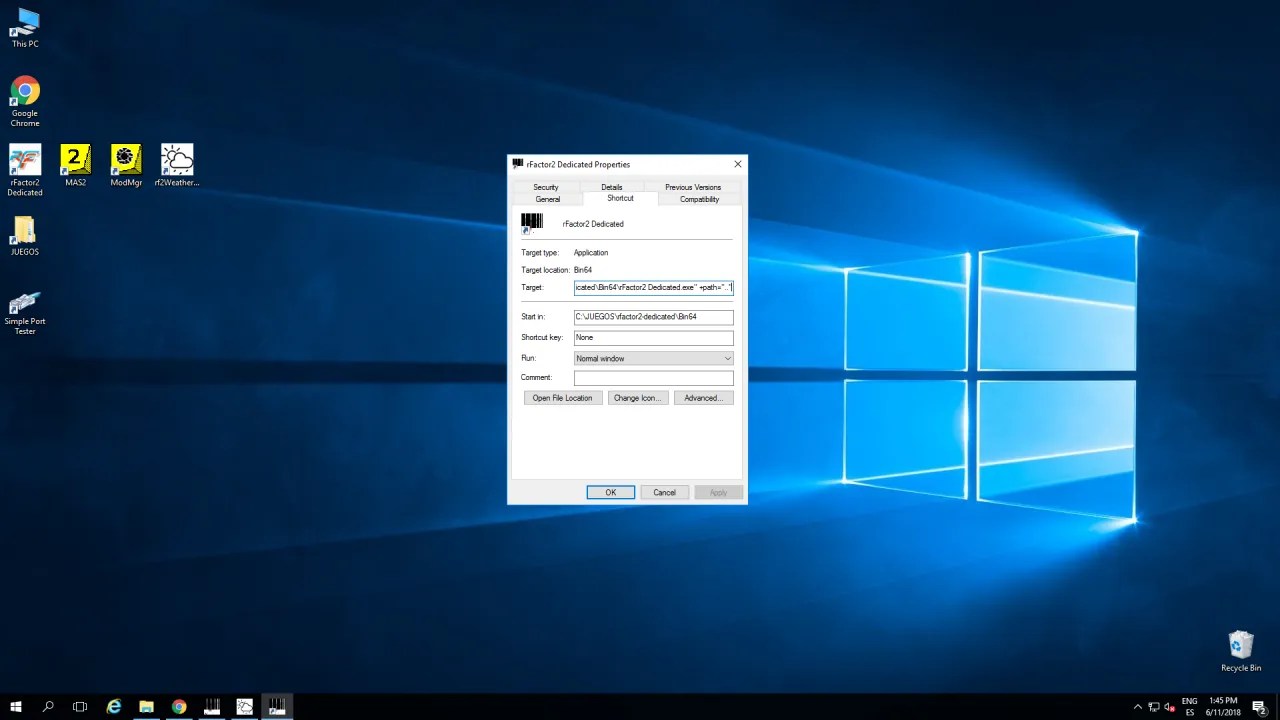The image size is (1280, 720).
Task: Switch to the rf2Weather taskbar app
Action: (x=245, y=707)
